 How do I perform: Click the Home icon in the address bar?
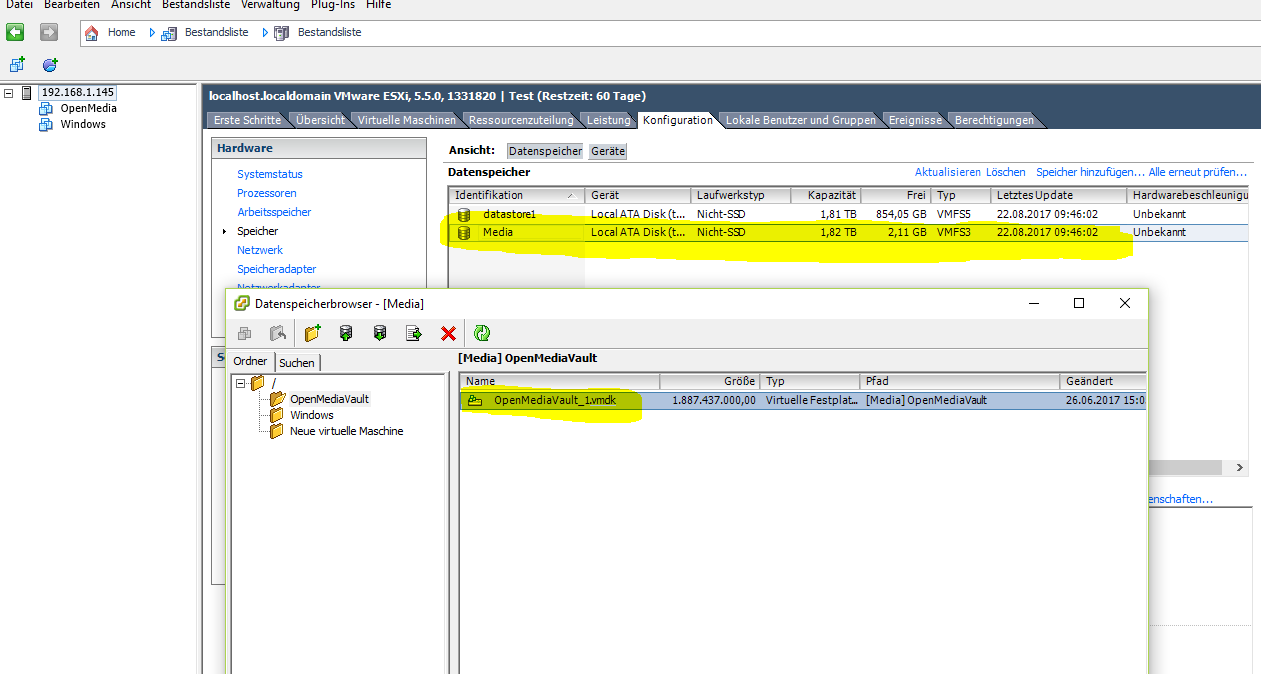point(92,33)
